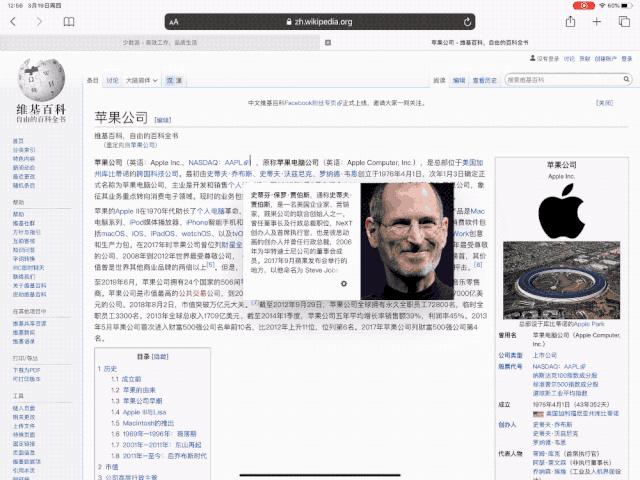Click the sidebar 首页 link

[18, 141]
